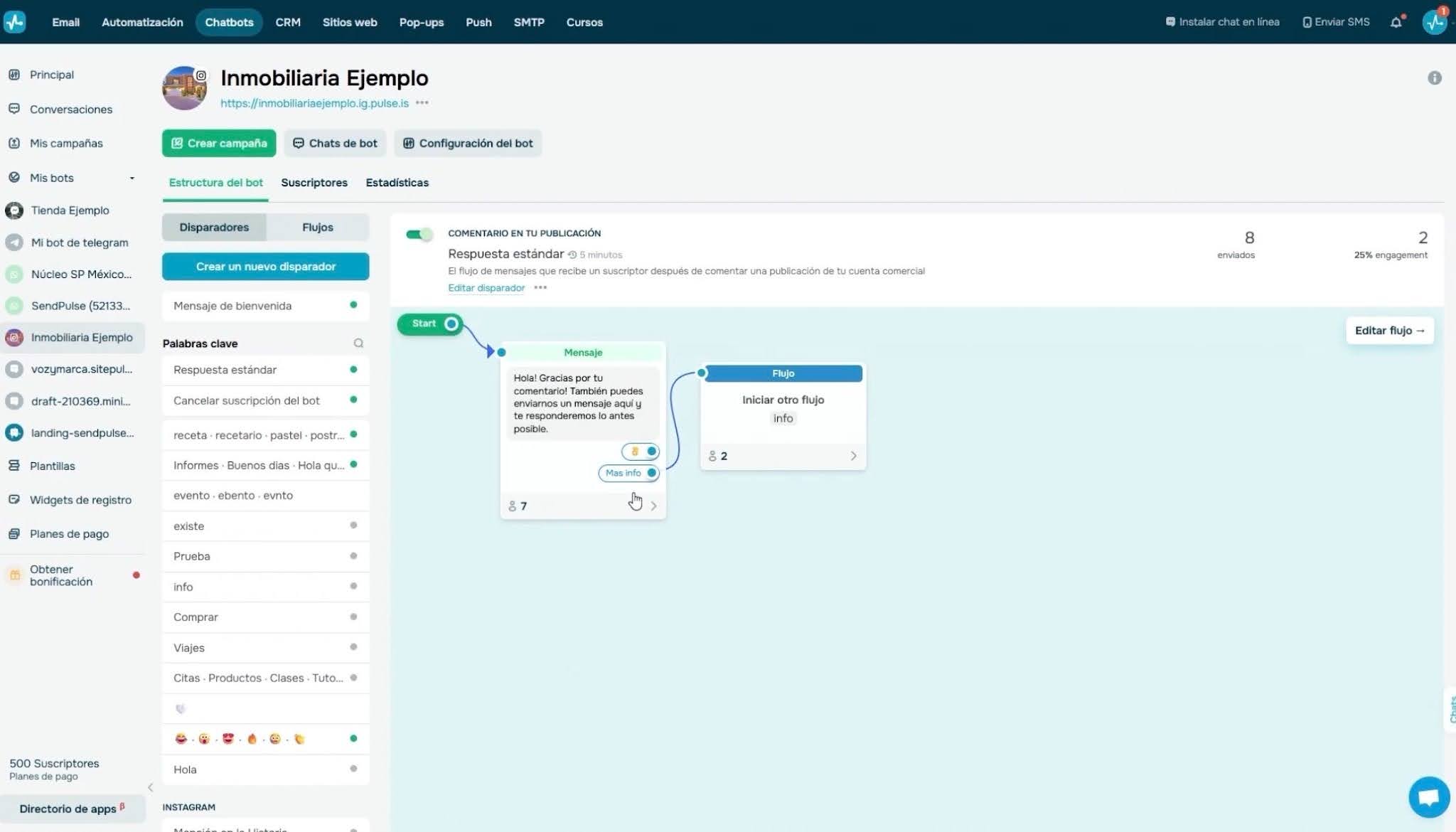
Task: Switch to the Estadísticas tab
Action: tap(397, 183)
